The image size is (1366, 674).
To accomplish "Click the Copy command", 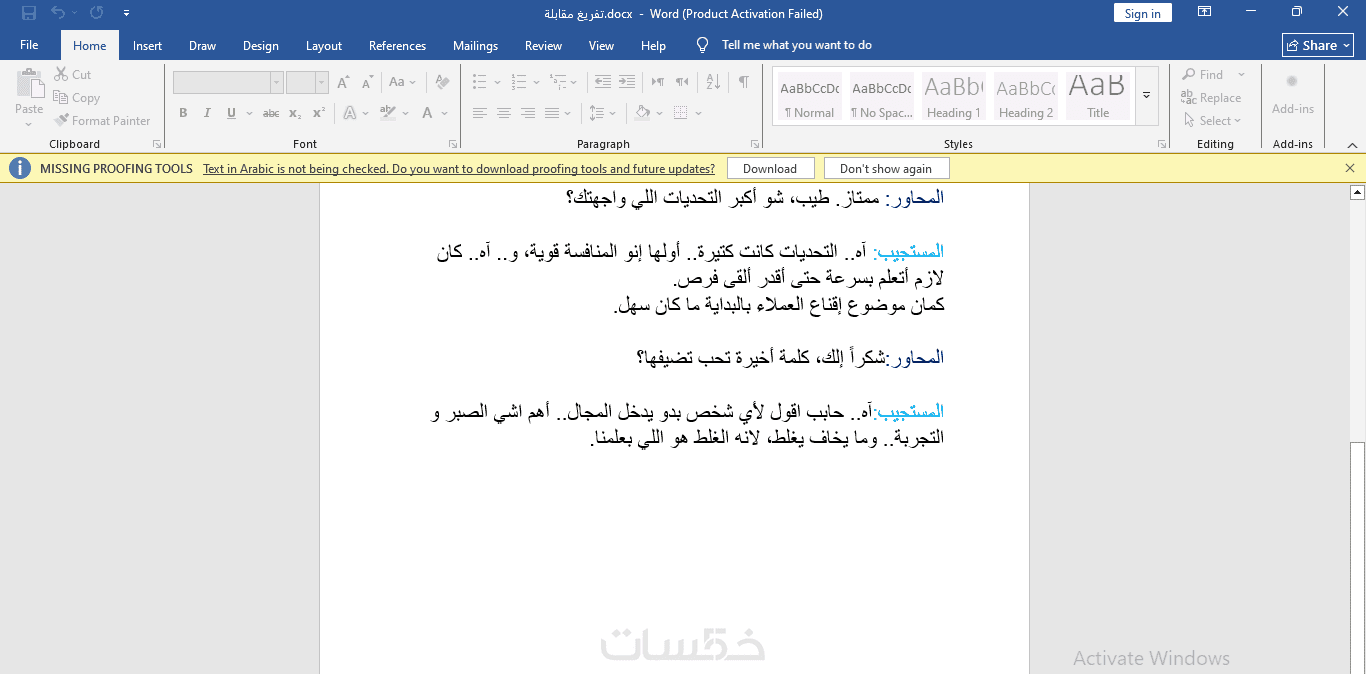I will [x=77, y=98].
